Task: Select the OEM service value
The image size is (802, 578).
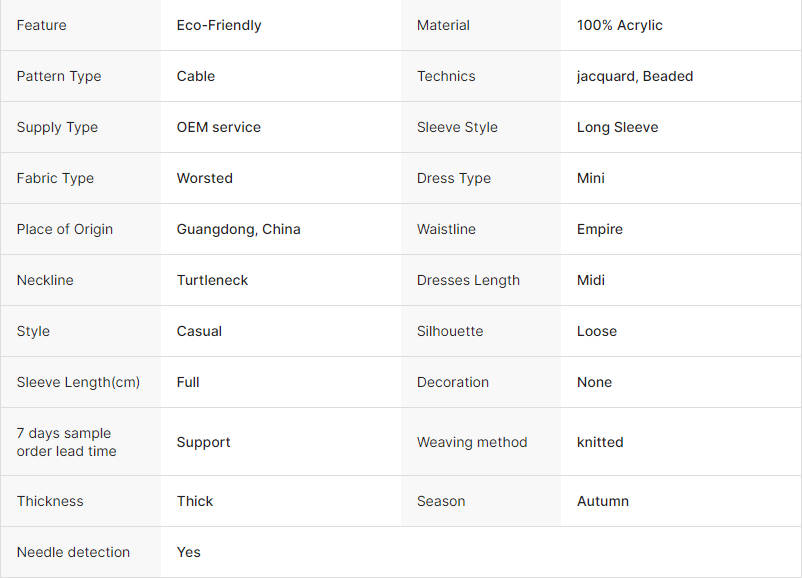Action: pyautogui.click(x=218, y=127)
